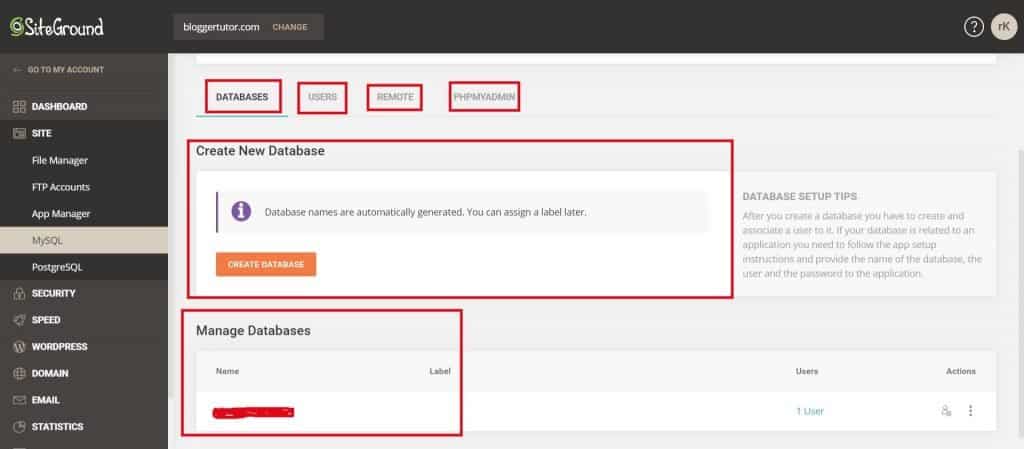Click the Dashboard grid icon
Image resolution: width=1024 pixels, height=449 pixels.
(19, 106)
